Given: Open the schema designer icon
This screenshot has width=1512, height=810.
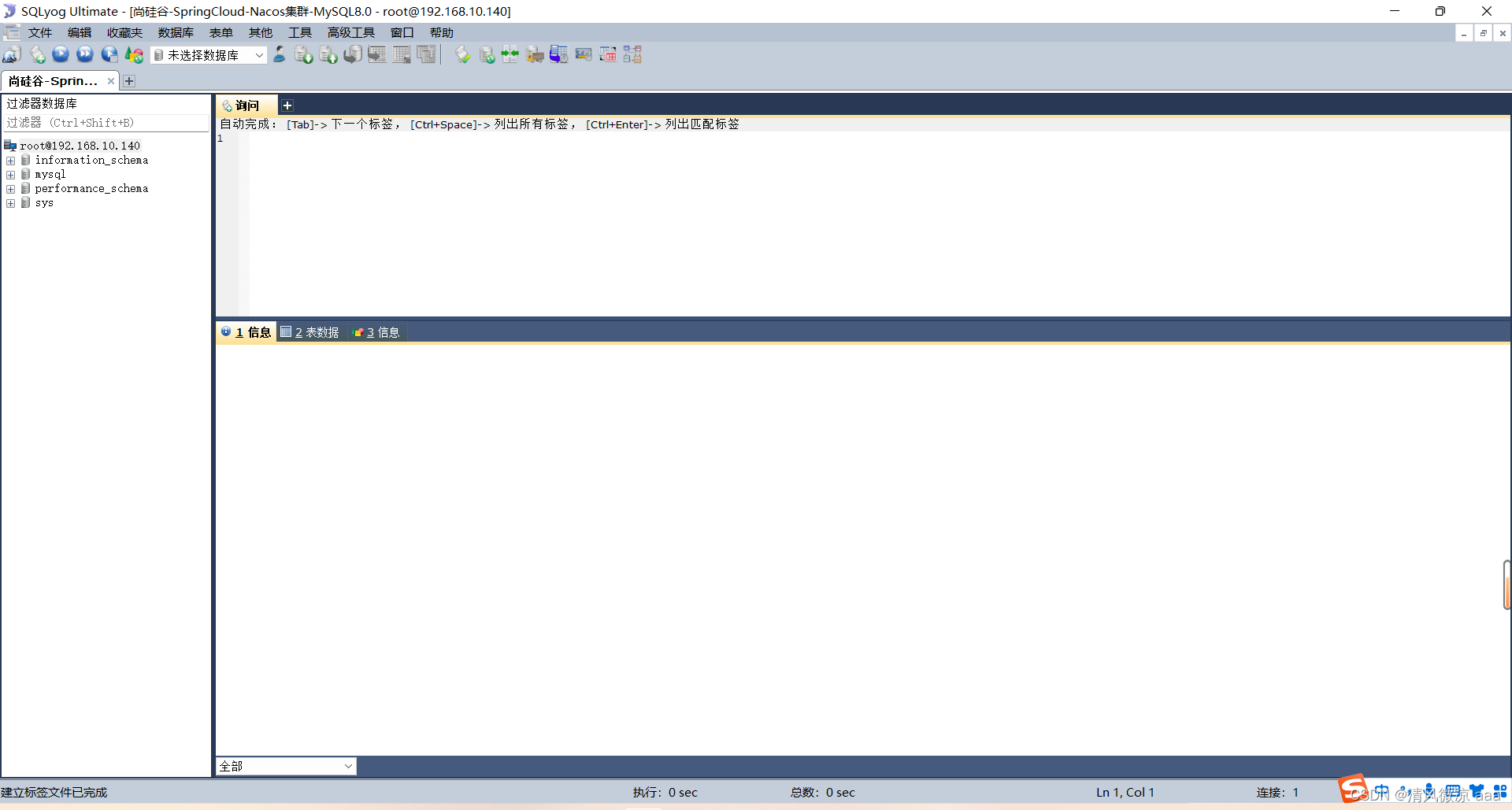Looking at the screenshot, I should (x=632, y=54).
